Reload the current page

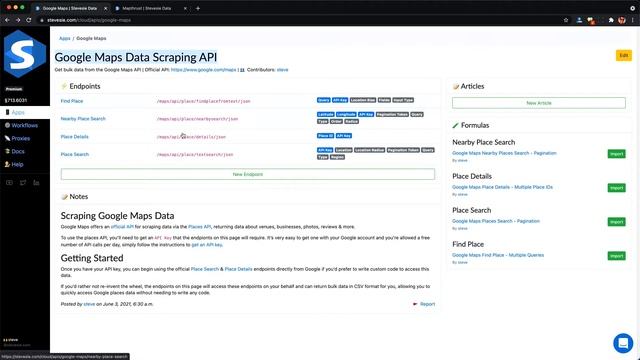pyautogui.click(x=29, y=20)
